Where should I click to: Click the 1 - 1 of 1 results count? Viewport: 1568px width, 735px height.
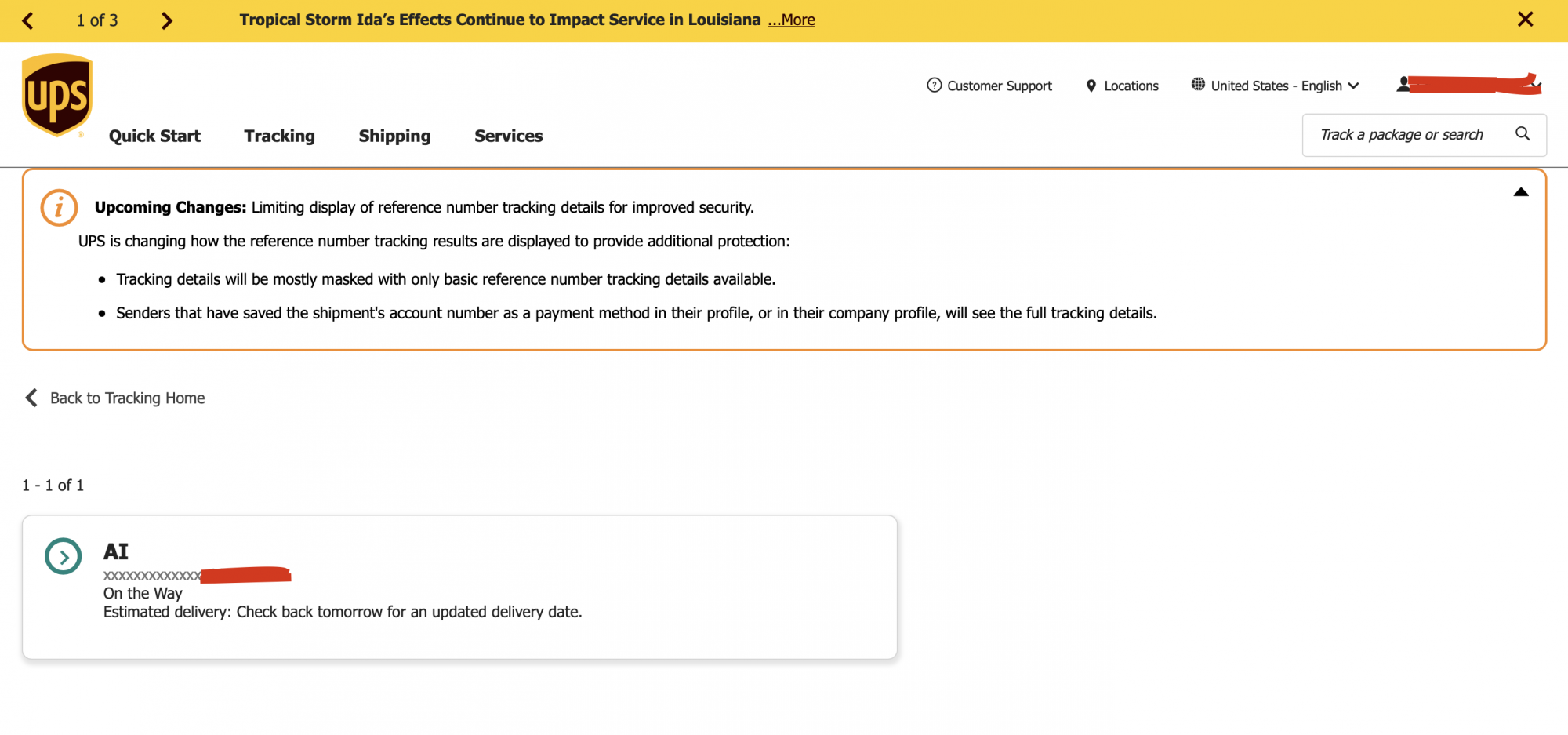pos(53,486)
